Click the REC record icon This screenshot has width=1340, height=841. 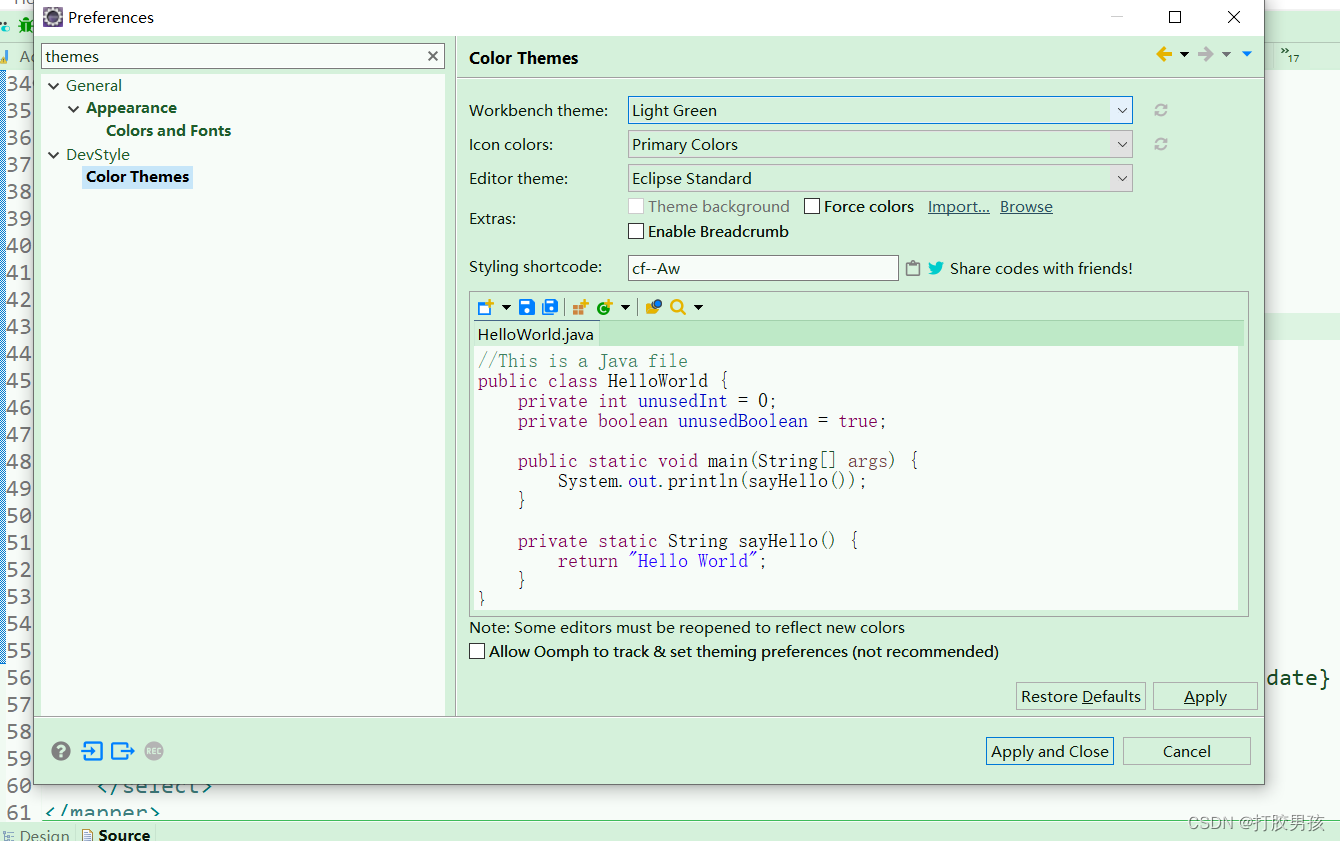click(x=154, y=751)
